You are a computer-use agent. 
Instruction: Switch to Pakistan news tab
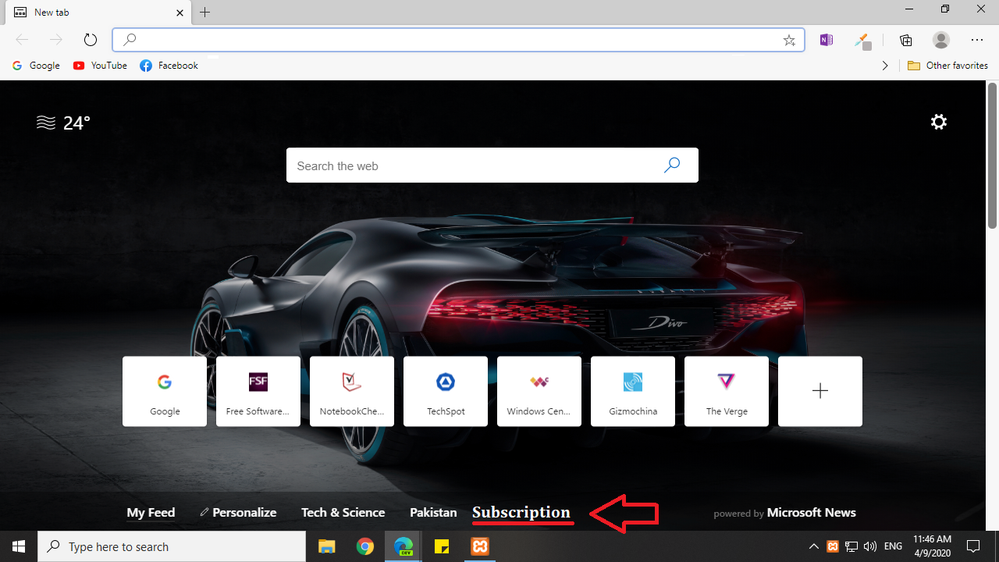click(x=433, y=512)
